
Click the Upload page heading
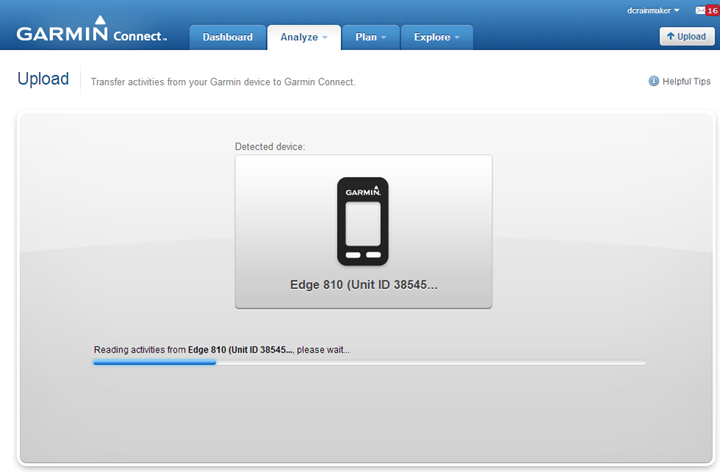click(x=43, y=79)
